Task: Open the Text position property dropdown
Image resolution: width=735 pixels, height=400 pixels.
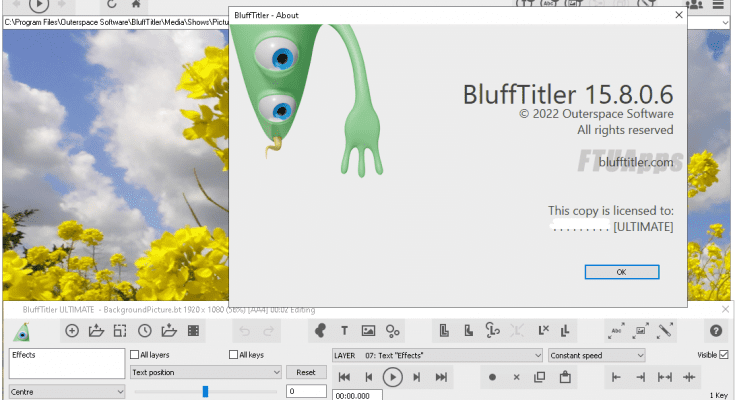Action: [x=206, y=372]
